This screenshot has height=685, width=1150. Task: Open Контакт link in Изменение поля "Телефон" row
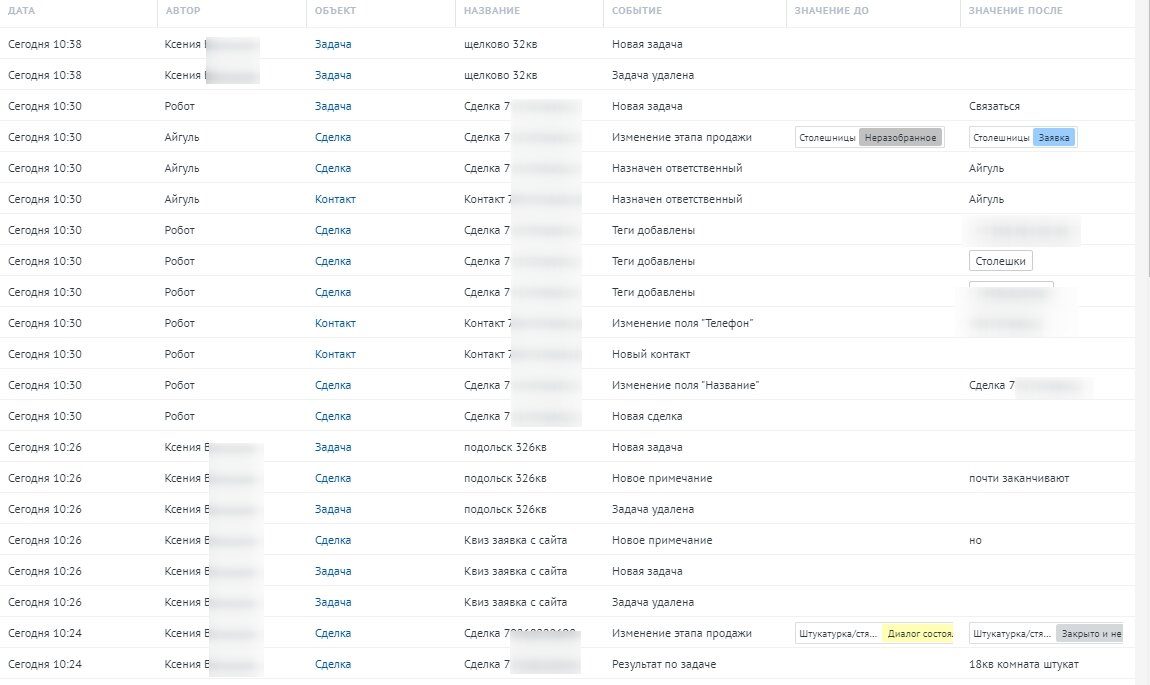tap(335, 323)
